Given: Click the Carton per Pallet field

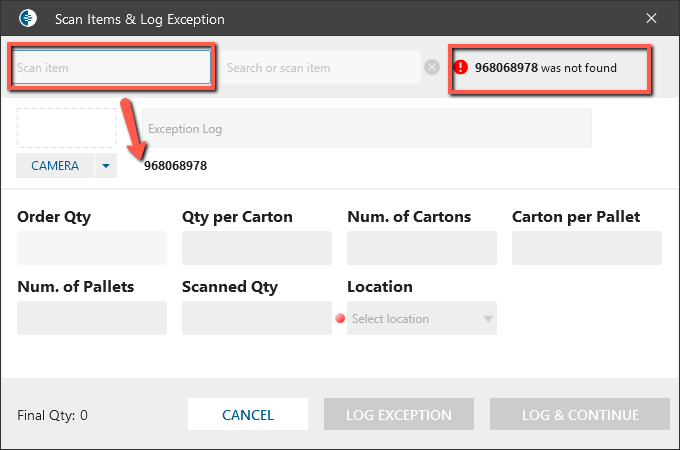Looking at the screenshot, I should [587, 248].
